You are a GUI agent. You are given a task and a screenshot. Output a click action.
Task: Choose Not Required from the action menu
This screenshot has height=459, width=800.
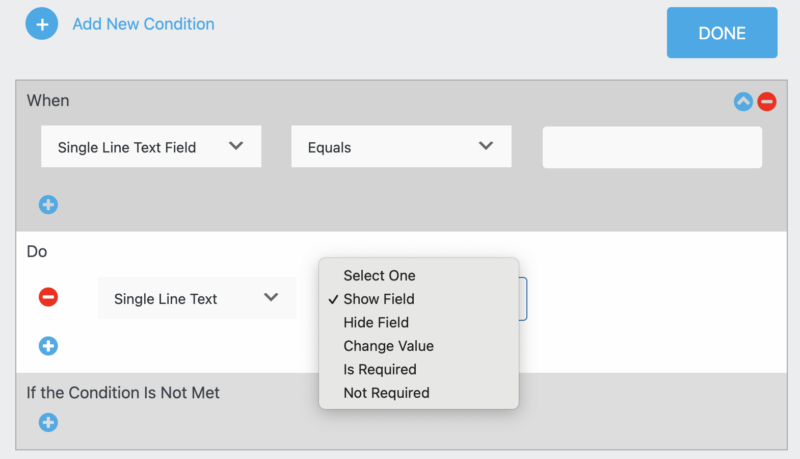click(419, 393)
